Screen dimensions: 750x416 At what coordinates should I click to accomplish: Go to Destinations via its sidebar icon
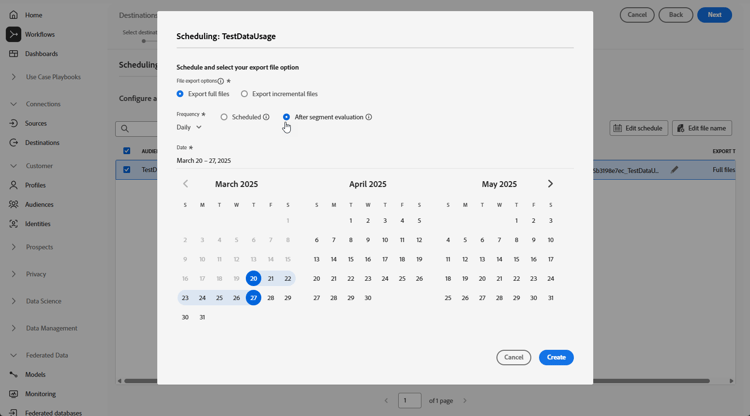coord(13,142)
